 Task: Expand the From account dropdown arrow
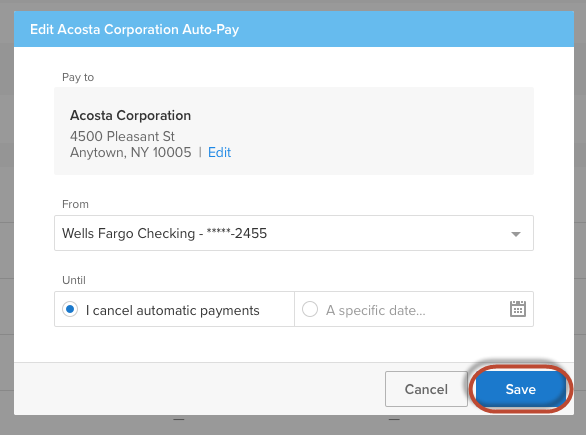[516, 234]
